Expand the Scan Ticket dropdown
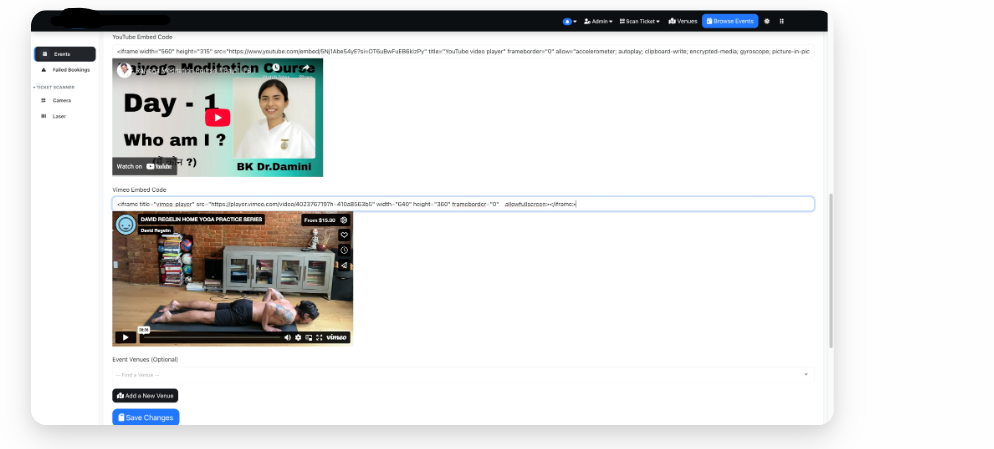 tap(640, 21)
